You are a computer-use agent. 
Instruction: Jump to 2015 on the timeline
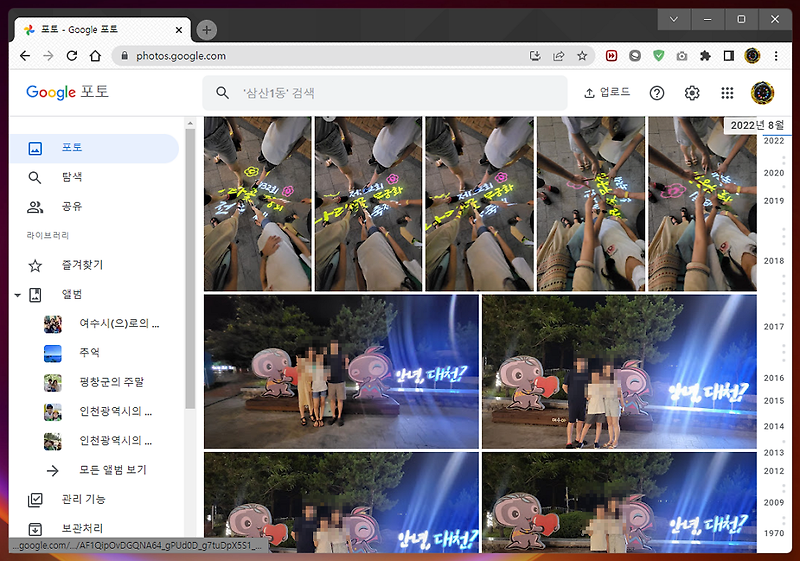(x=773, y=401)
